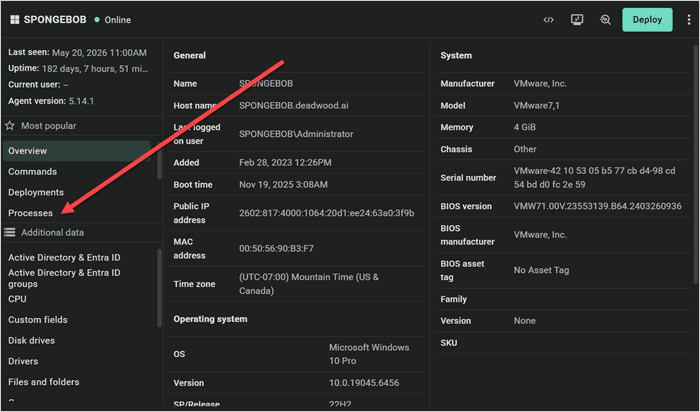Click the General section heading
This screenshot has height=412, width=700.
point(190,55)
